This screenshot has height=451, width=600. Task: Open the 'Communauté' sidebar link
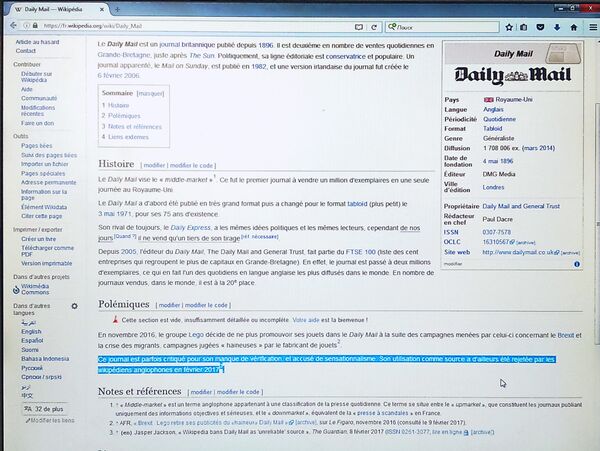pyautogui.click(x=39, y=98)
